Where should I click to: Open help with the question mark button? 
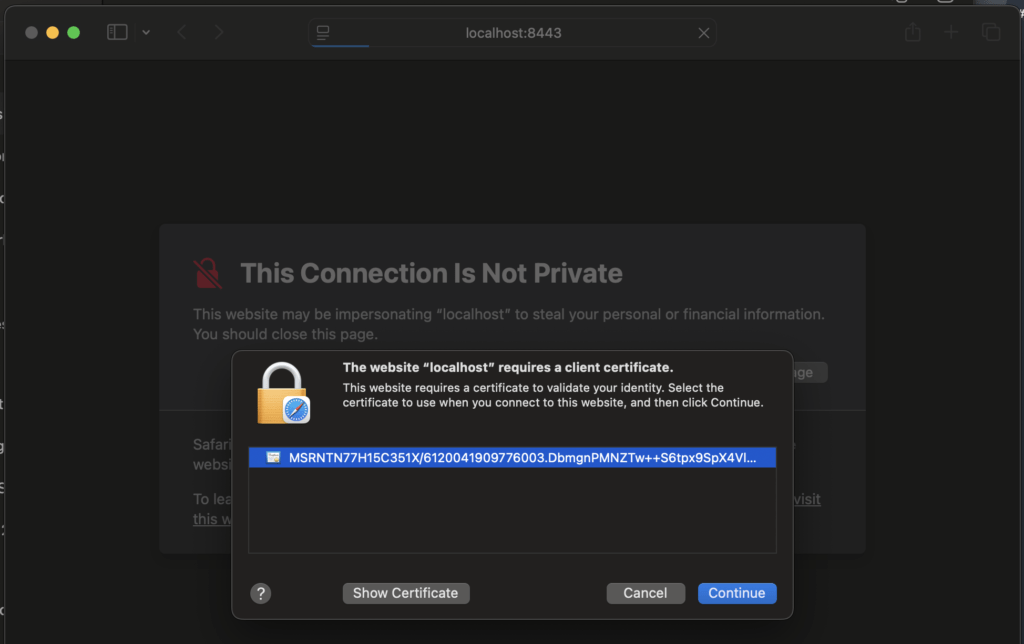click(x=261, y=593)
